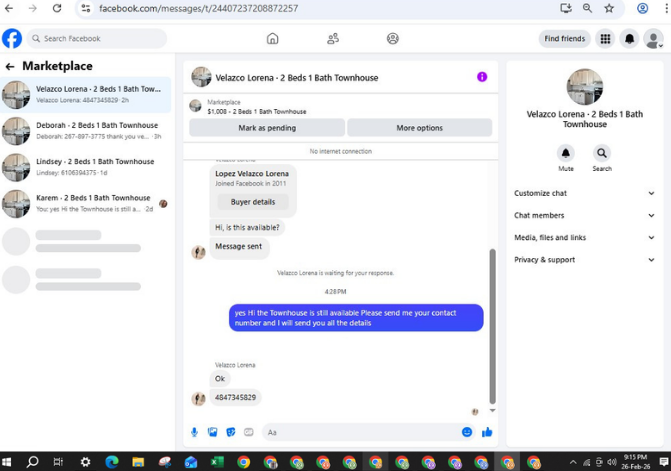The width and height of the screenshot is (671, 471).
Task: Go back using the Marketplace arrow
Action: pyautogui.click(x=10, y=66)
